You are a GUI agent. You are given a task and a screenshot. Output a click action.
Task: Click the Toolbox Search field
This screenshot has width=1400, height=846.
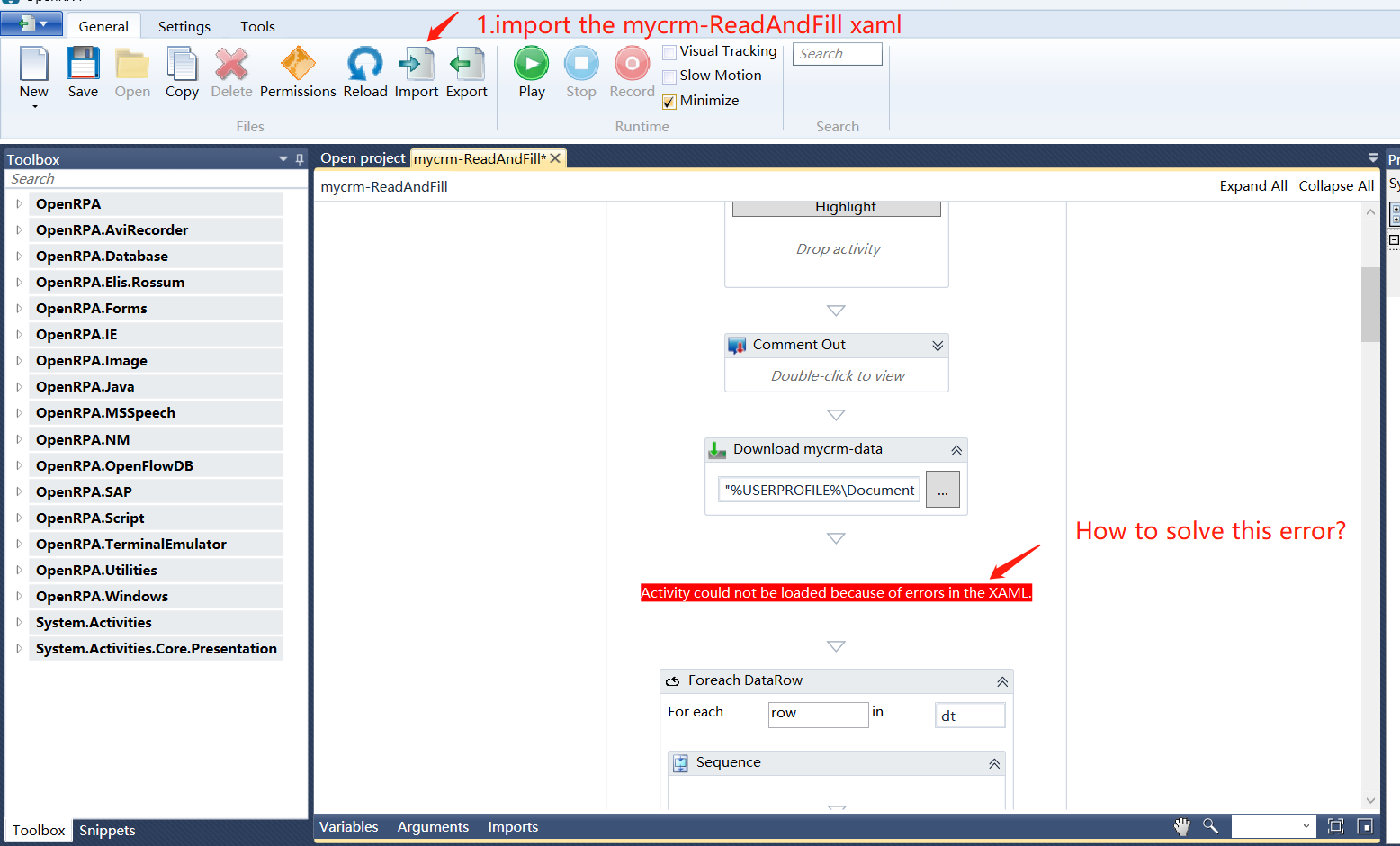click(157, 179)
